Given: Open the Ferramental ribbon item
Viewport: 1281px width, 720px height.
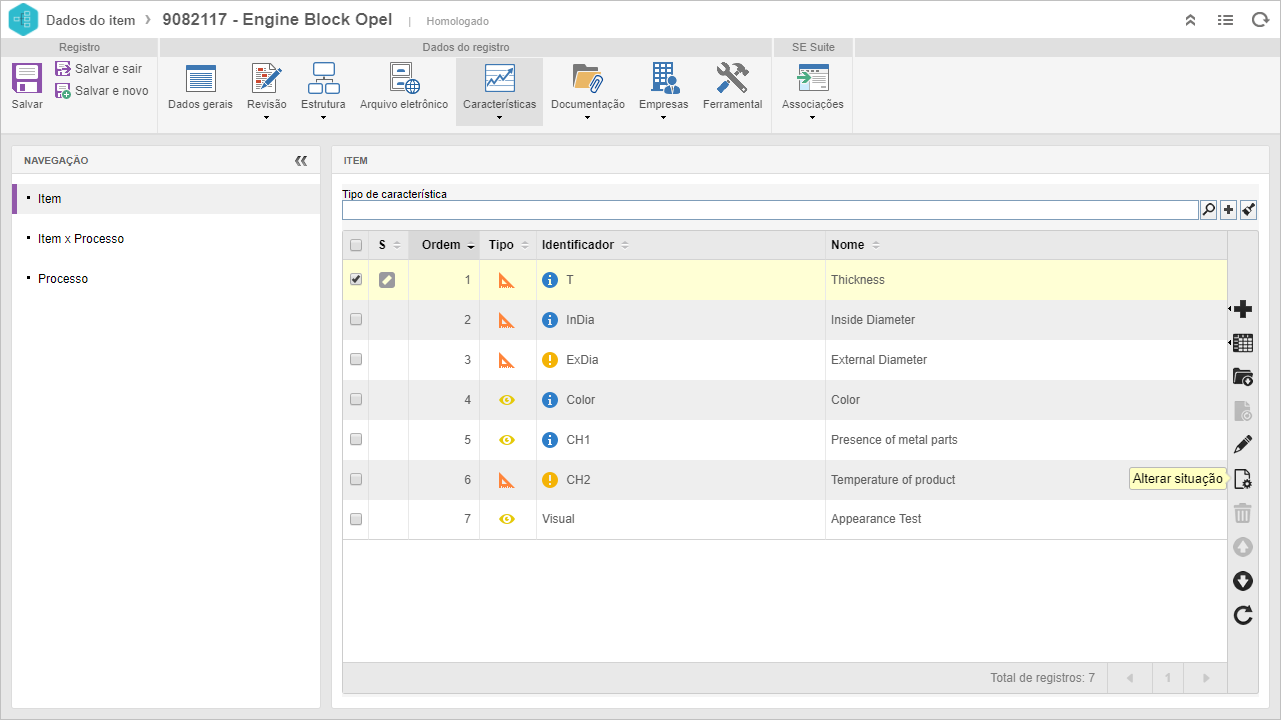Looking at the screenshot, I should pos(732,87).
